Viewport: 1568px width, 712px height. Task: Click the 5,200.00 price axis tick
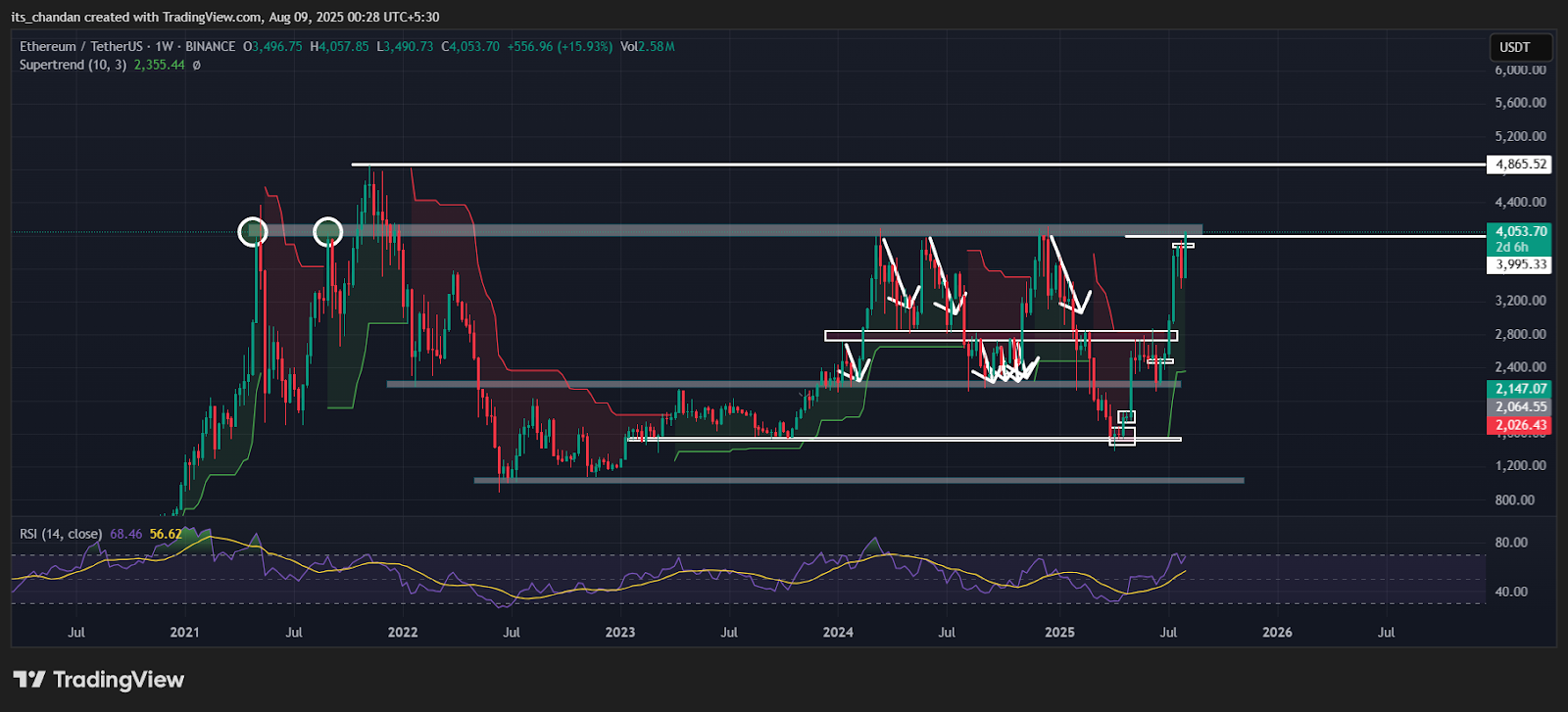pyautogui.click(x=1521, y=136)
